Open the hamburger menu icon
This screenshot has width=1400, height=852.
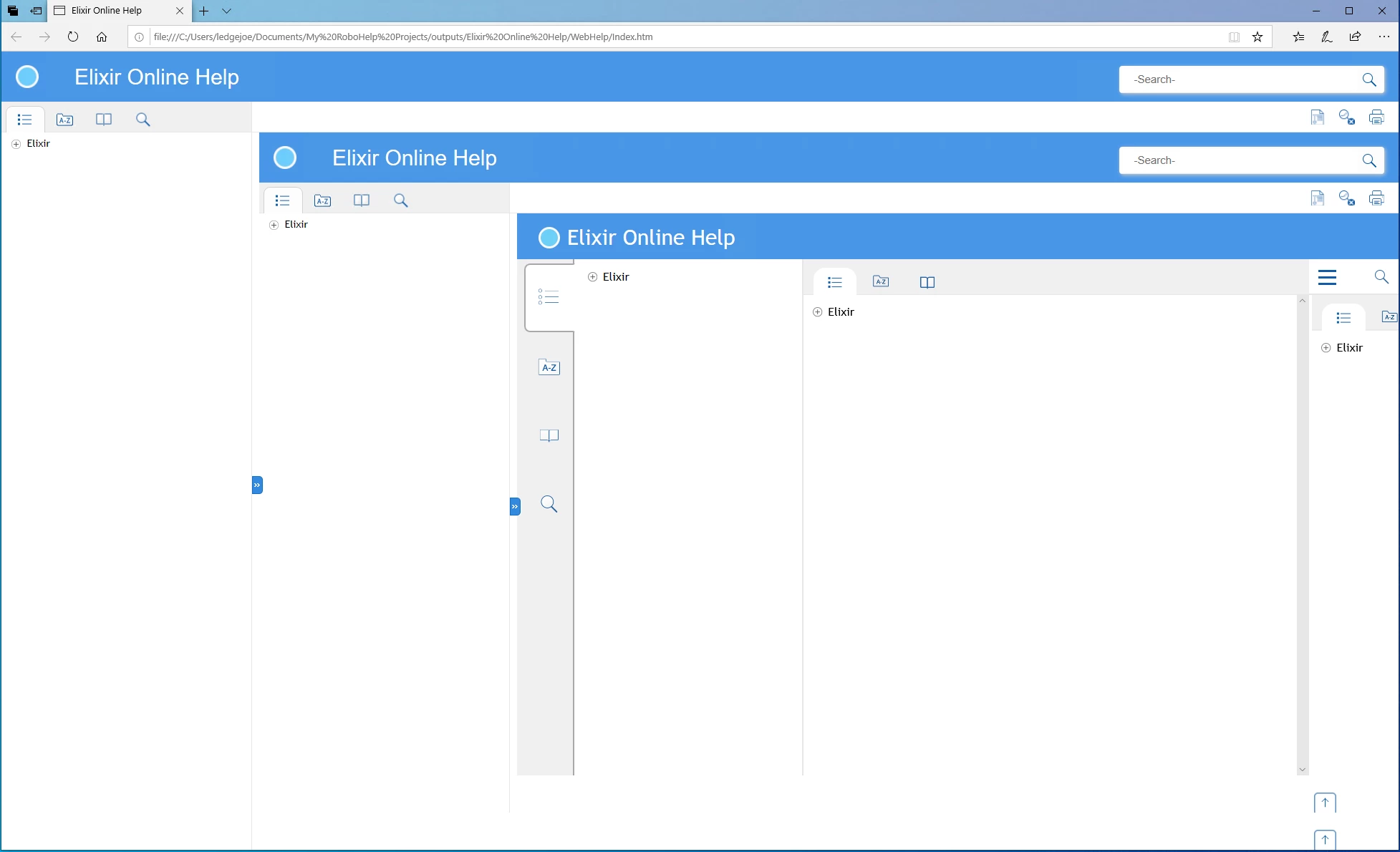click(1327, 278)
